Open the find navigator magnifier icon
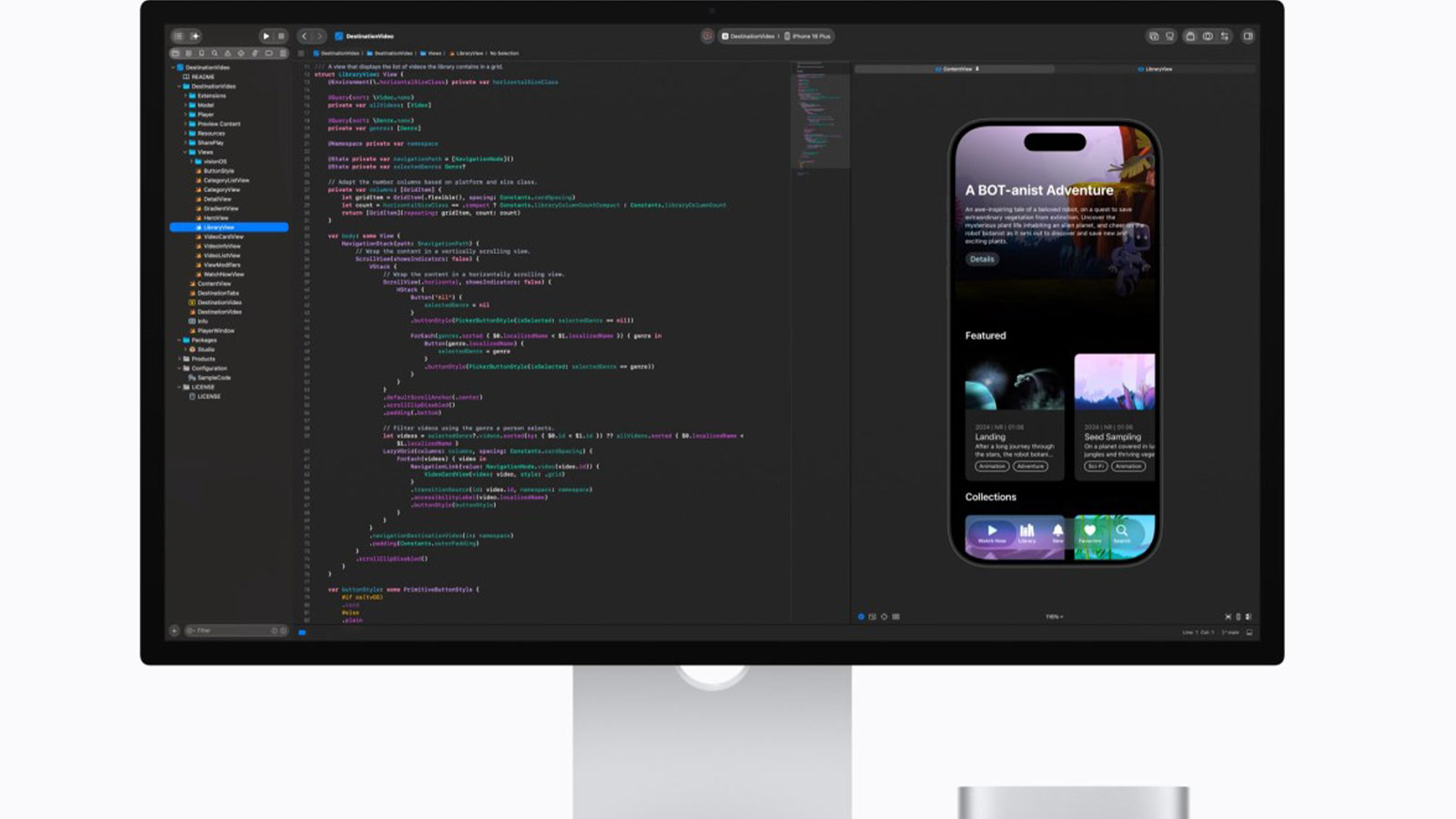This screenshot has height=819, width=1456. 215,54
